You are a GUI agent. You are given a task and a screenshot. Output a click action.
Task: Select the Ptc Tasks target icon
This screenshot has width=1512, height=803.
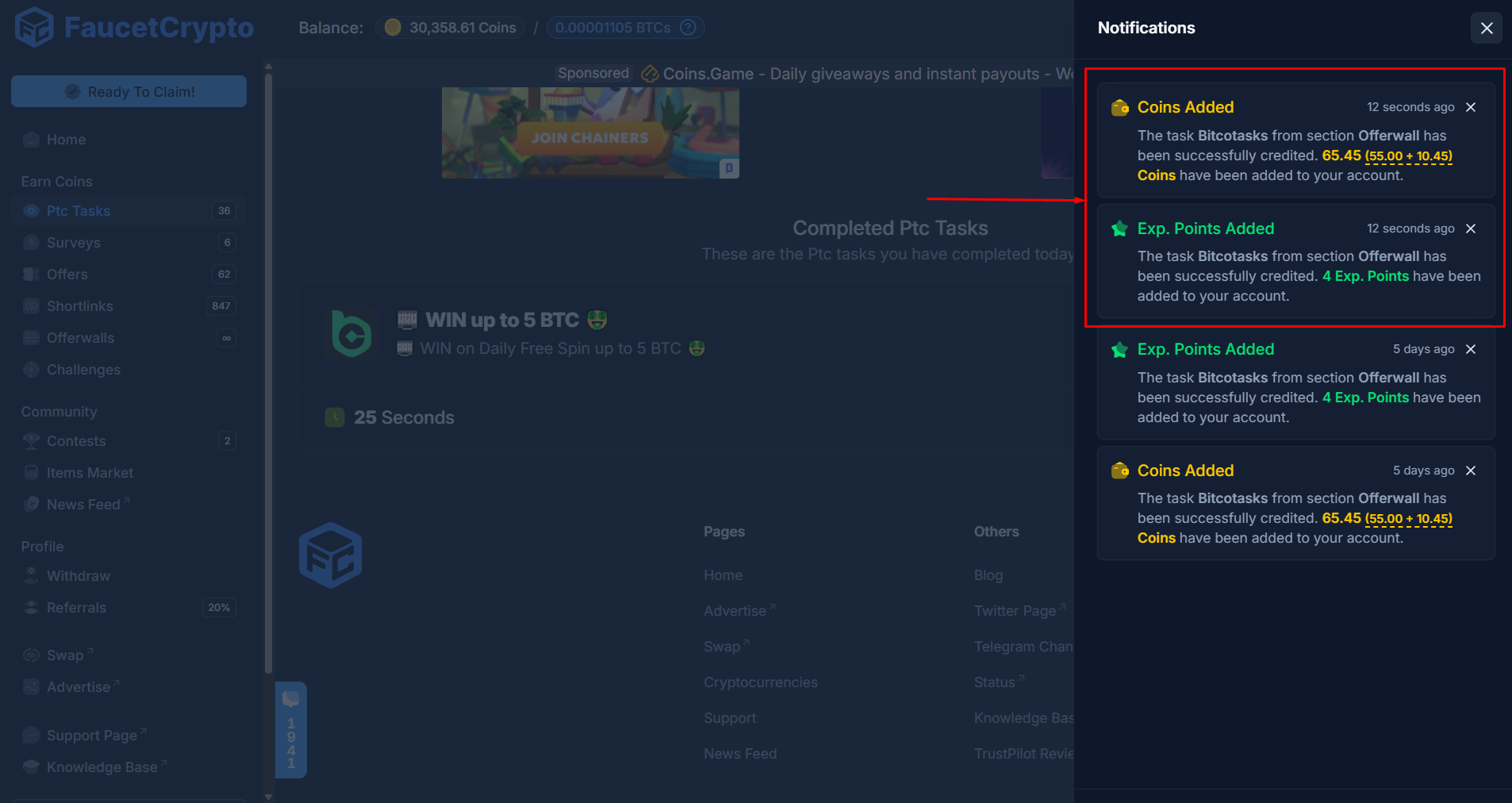[32, 210]
